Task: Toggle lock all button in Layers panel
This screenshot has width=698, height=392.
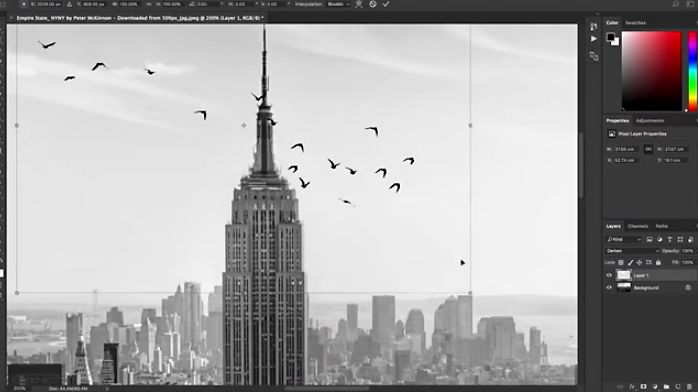Action: point(658,263)
